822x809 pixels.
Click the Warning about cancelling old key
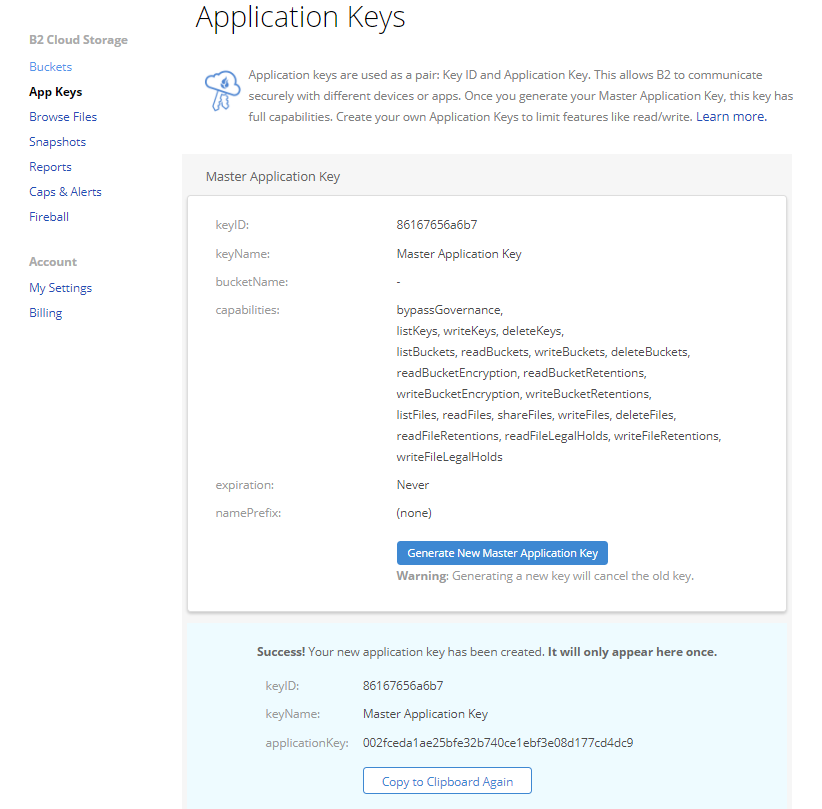(x=545, y=576)
